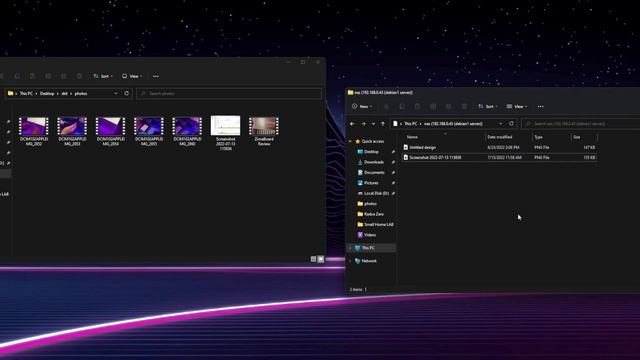
Task: Click Rename icon in nas window toolbar
Action: tap(433, 107)
